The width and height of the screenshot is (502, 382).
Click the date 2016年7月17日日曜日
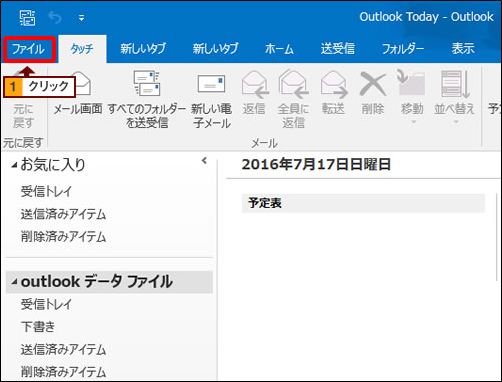tap(316, 164)
